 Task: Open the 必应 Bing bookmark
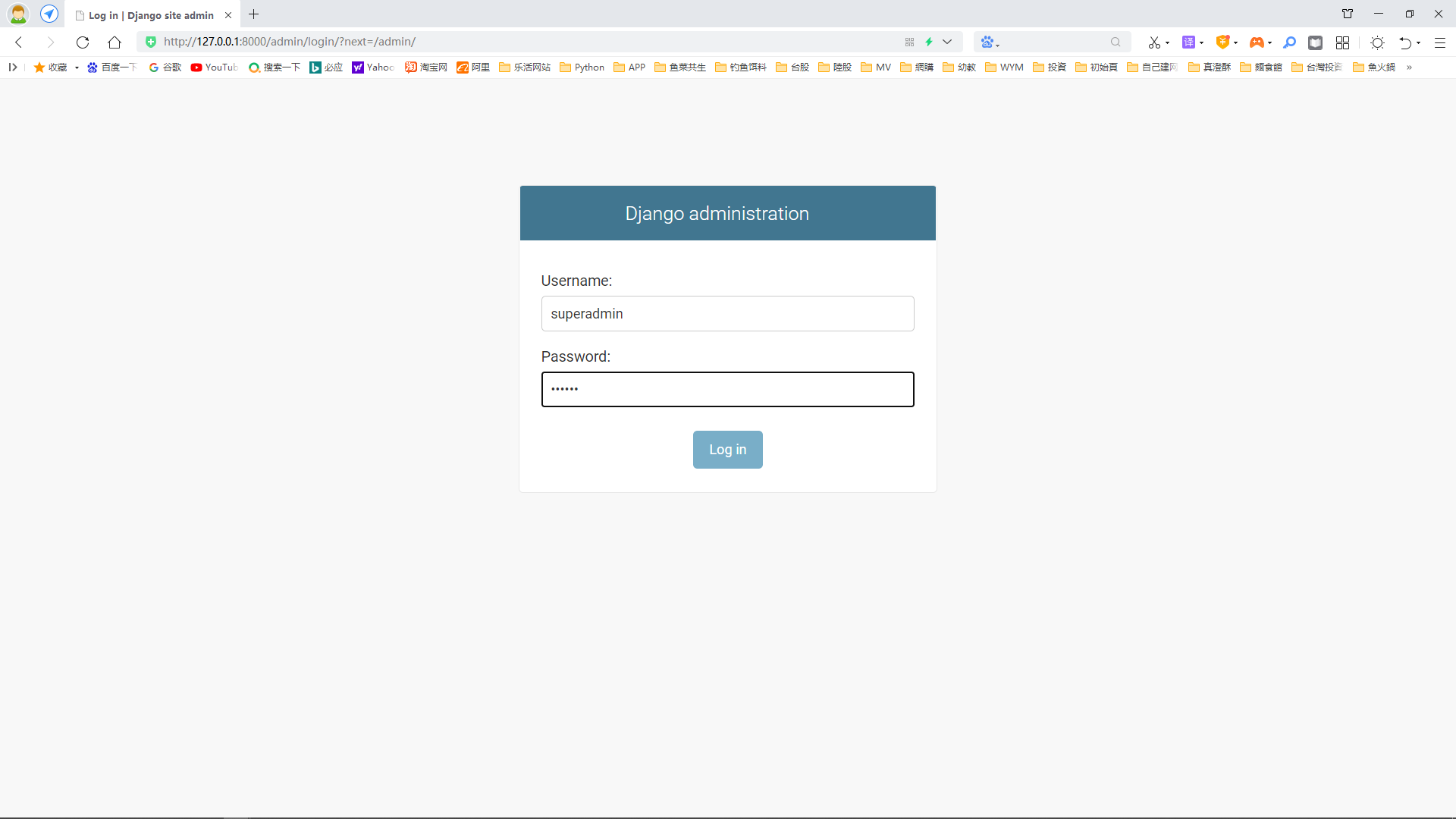(x=326, y=67)
